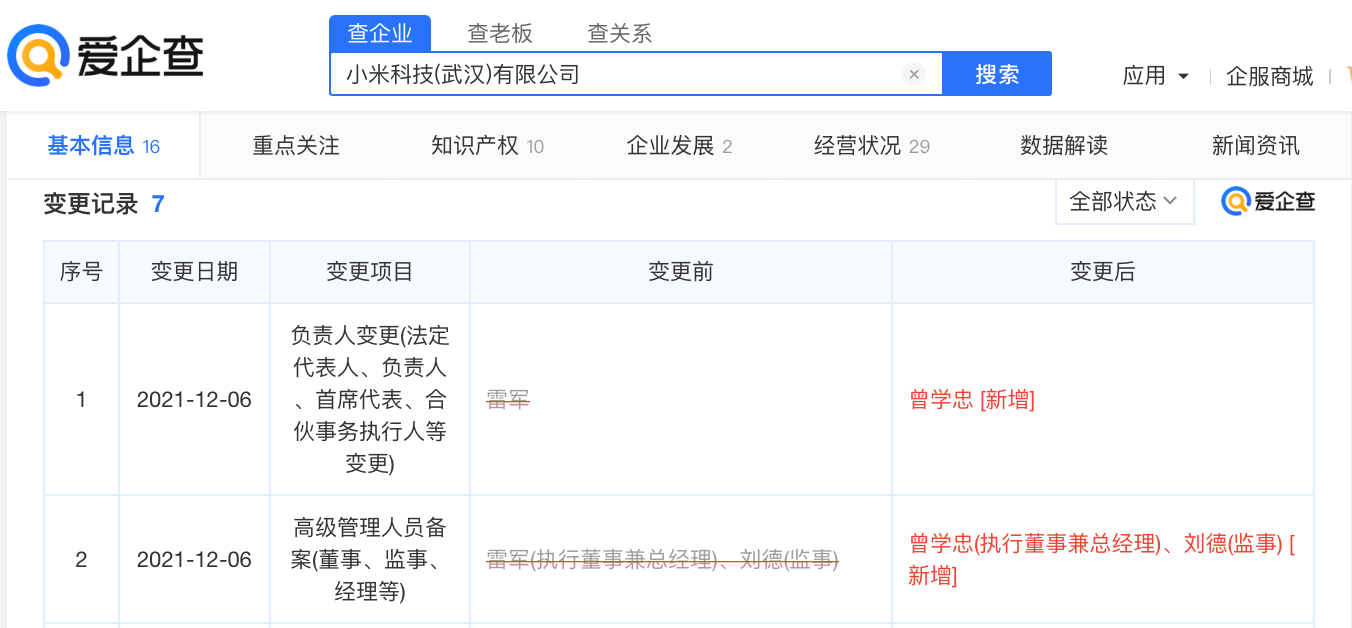Image resolution: width=1352 pixels, height=628 pixels.
Task: Click the 序号 column header
Action: pos(81,272)
